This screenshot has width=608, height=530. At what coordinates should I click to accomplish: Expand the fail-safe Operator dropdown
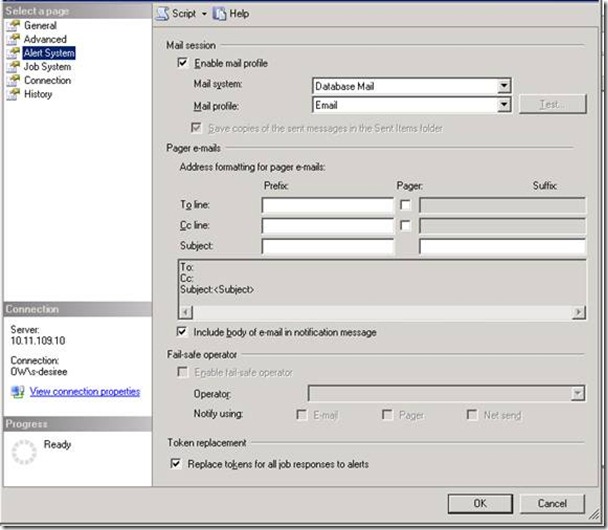click(577, 394)
